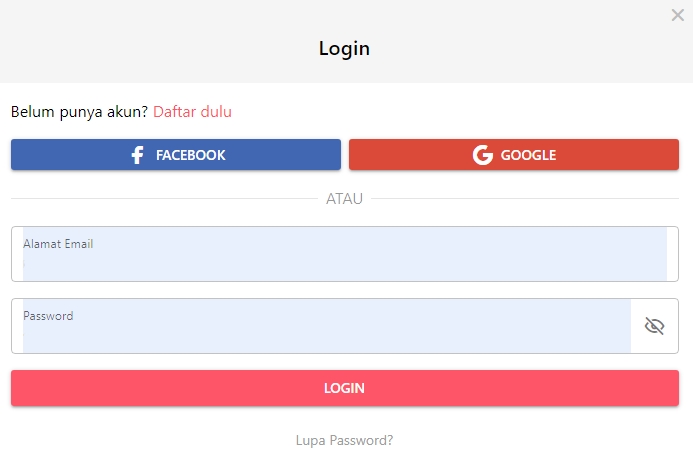Image resolution: width=693 pixels, height=467 pixels.
Task: Click the divider line right of ATAU
Action: pyautogui.click(x=525, y=199)
